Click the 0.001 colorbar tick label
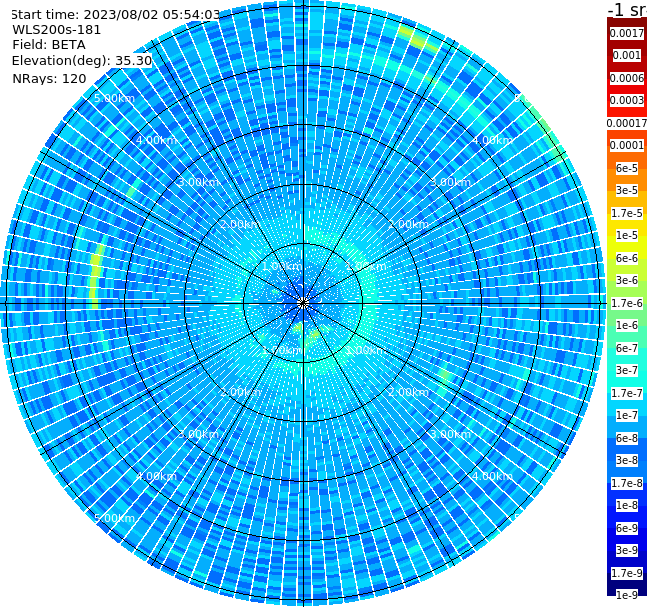The height and width of the screenshot is (607, 647). (x=627, y=55)
